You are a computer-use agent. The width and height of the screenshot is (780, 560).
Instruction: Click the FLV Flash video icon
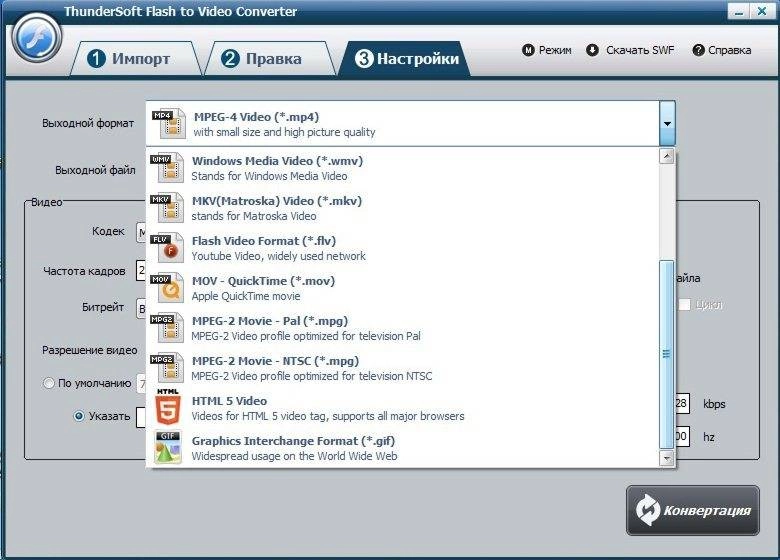[x=167, y=248]
